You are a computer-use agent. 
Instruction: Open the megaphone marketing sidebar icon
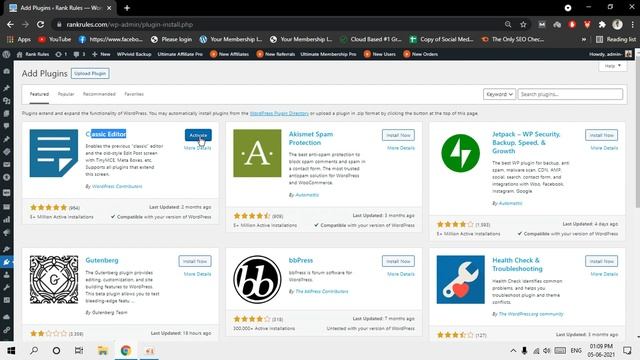coord(7,233)
